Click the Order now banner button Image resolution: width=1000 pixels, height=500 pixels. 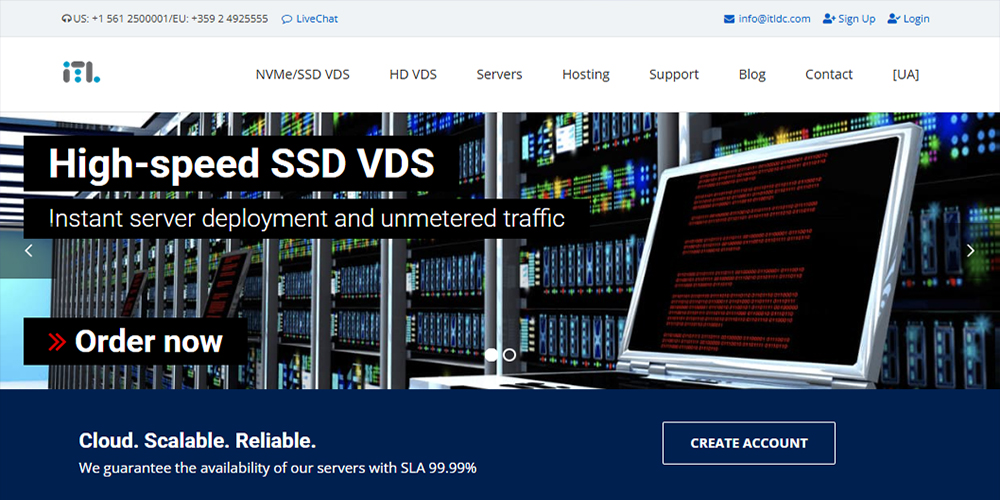coord(135,342)
